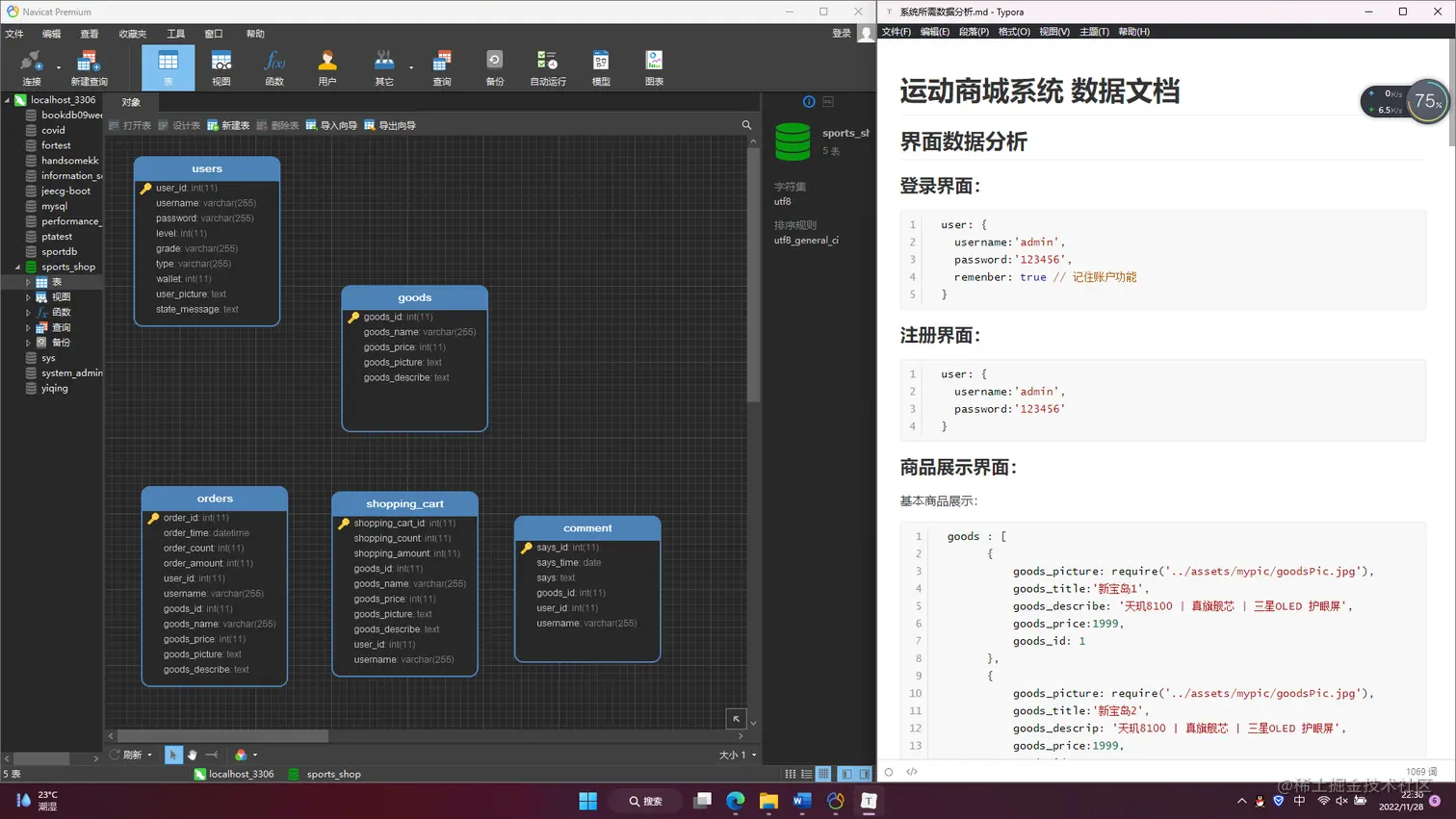Click the 导入向导 (Import Wizard) button

pos(331,125)
